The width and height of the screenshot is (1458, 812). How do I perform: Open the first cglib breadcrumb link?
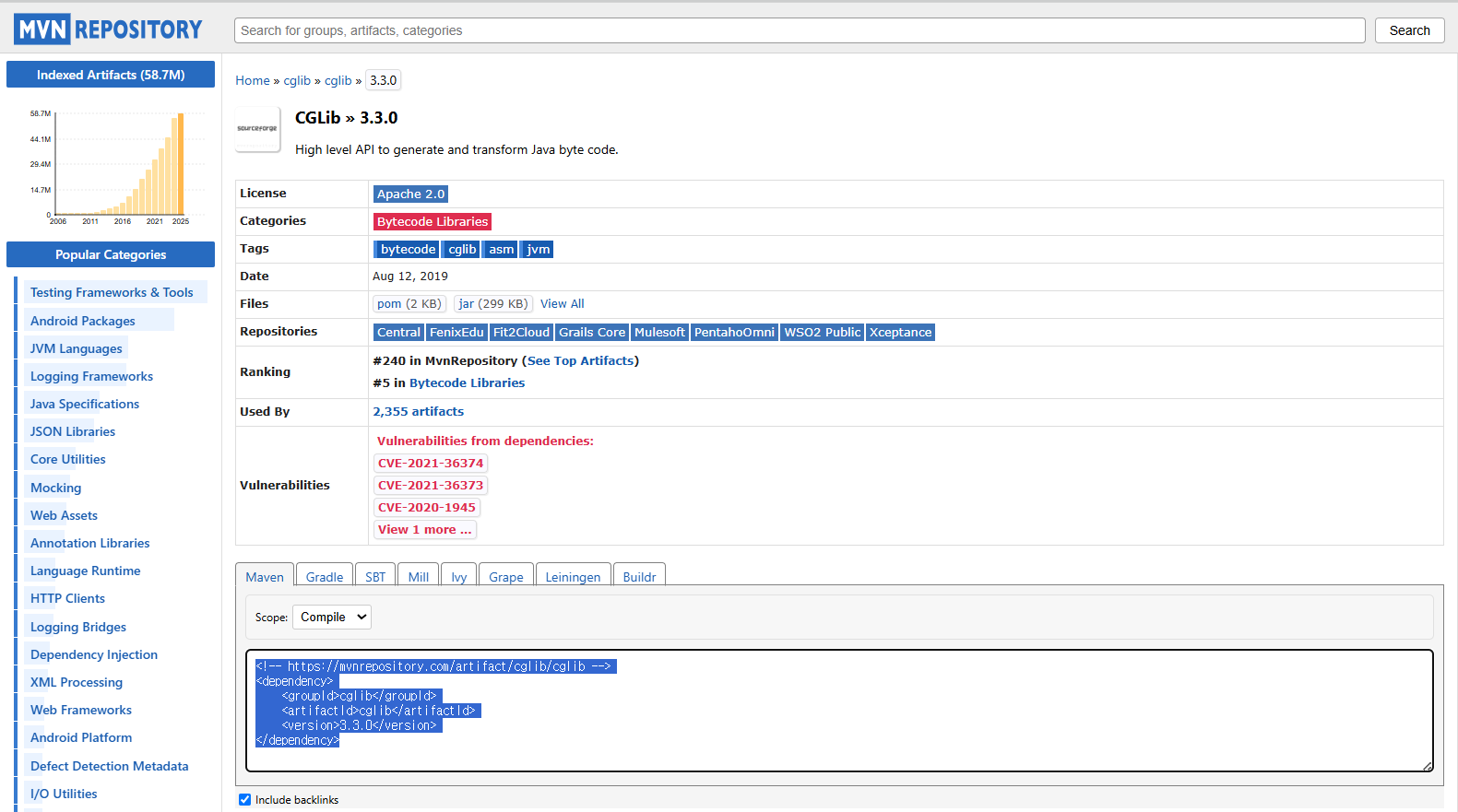pyautogui.click(x=297, y=81)
